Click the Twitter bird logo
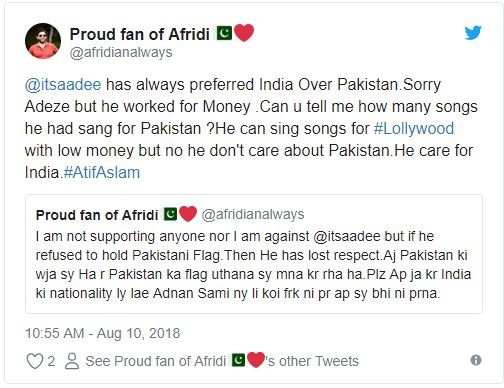The width and height of the screenshot is (504, 388). coord(473,33)
